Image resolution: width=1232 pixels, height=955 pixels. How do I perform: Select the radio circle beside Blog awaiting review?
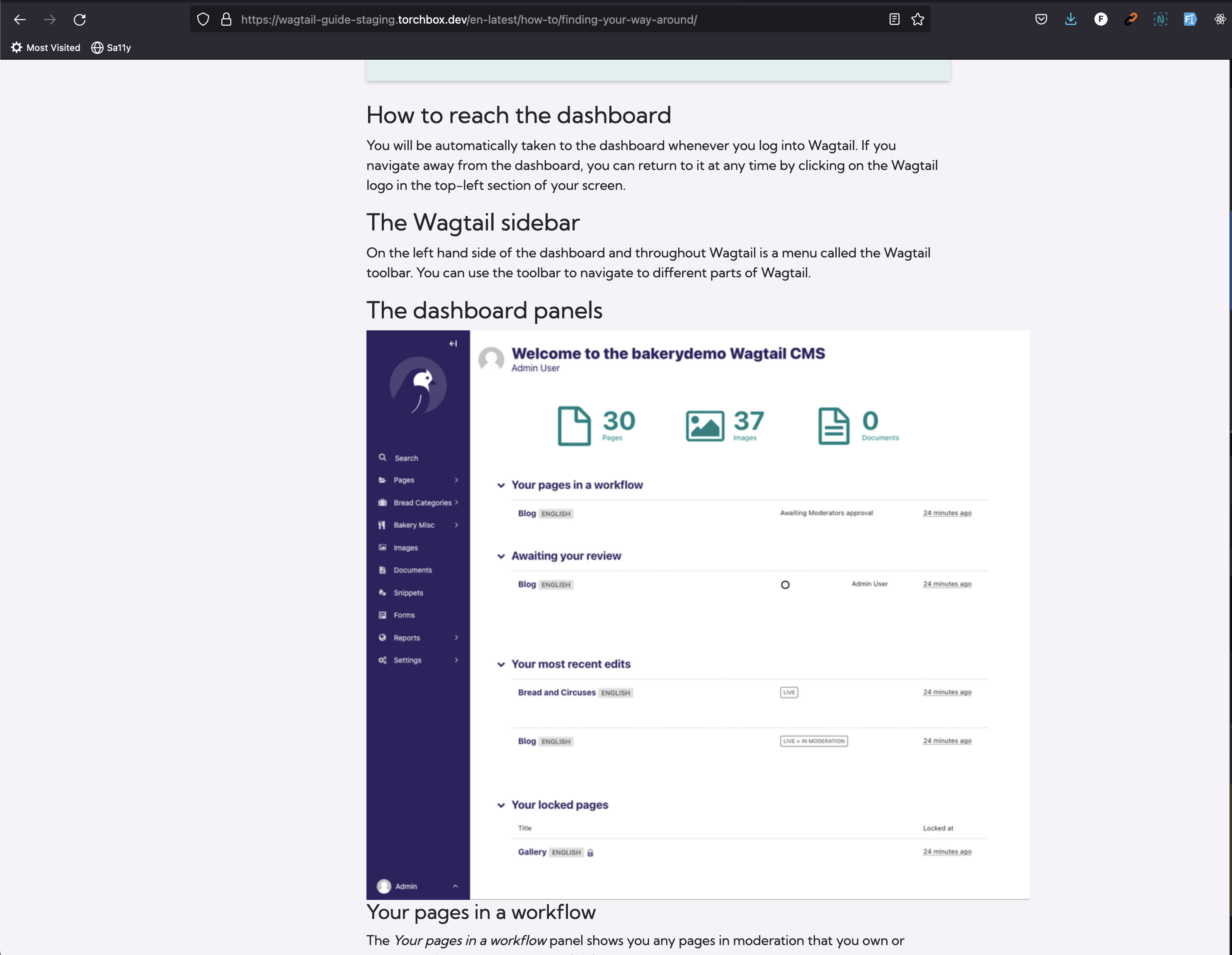(x=785, y=585)
